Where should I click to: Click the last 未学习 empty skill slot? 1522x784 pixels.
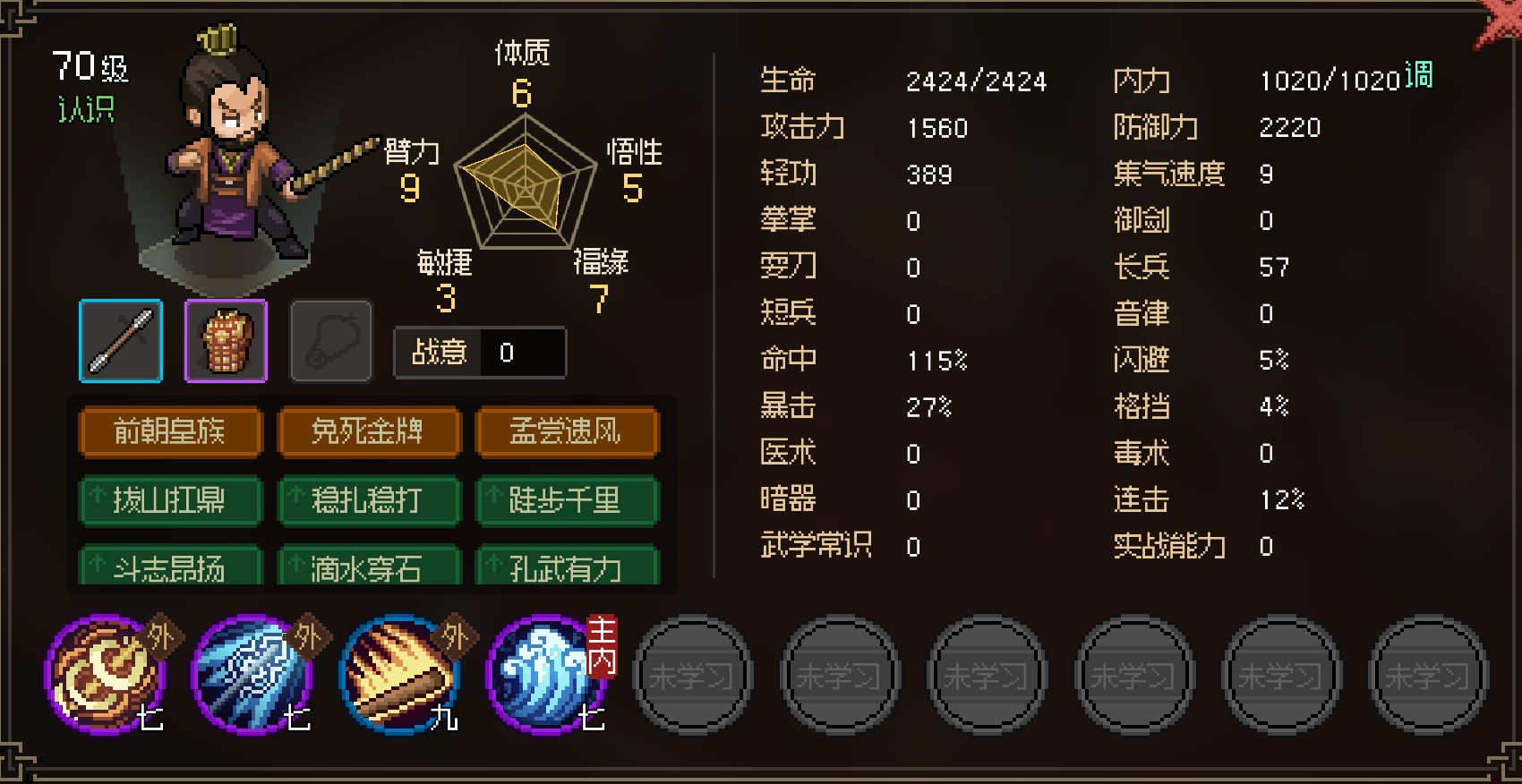click(x=1429, y=675)
